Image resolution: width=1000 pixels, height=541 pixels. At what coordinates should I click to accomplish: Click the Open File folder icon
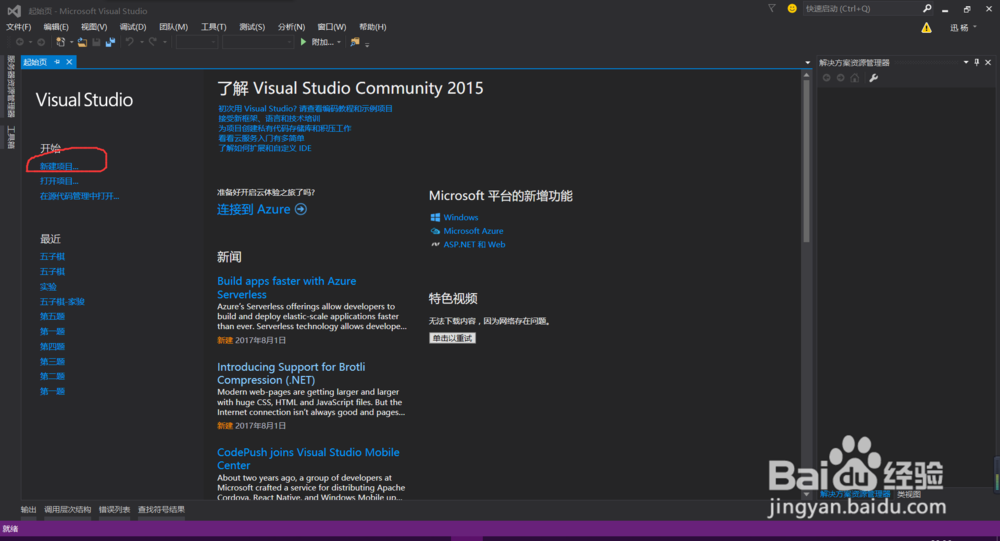82,42
